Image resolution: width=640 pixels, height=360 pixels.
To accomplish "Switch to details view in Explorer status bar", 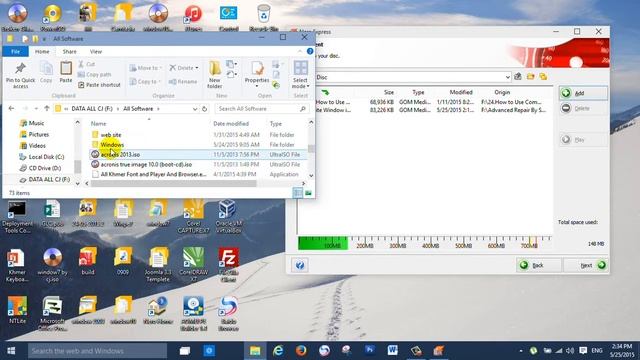I will pyautogui.click(x=298, y=193).
